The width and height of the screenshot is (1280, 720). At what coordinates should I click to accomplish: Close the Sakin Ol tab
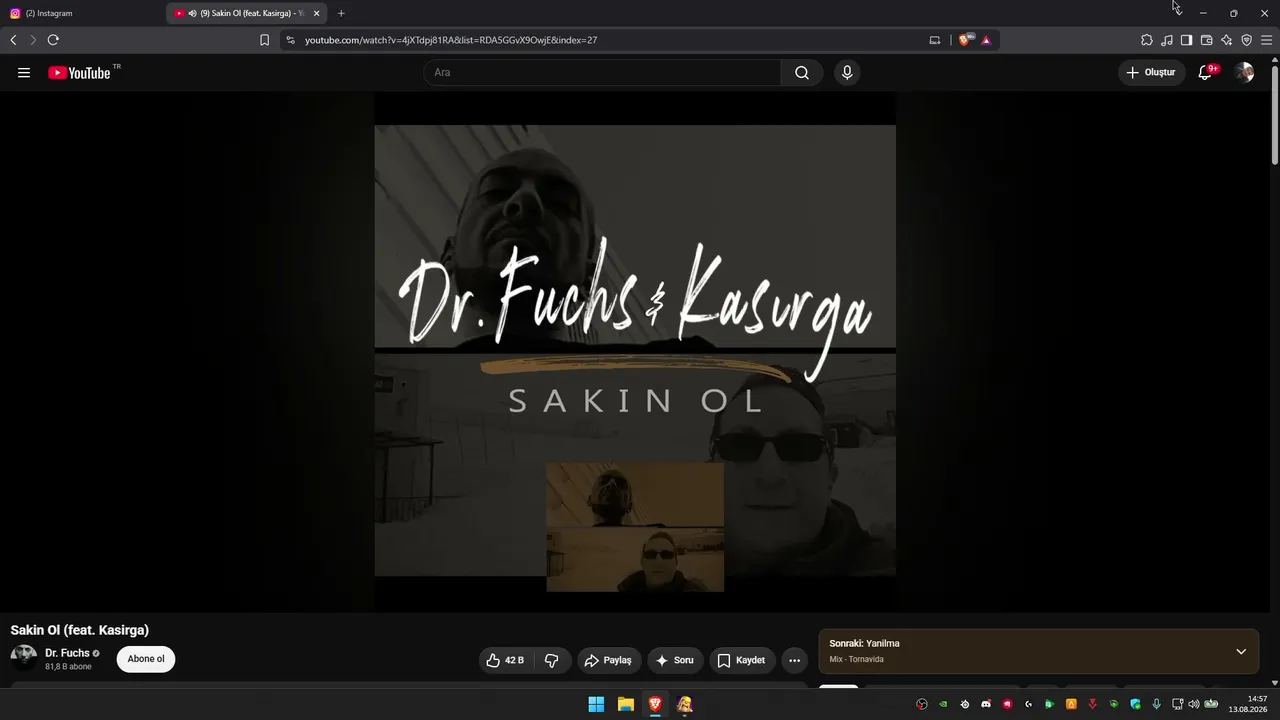(317, 13)
